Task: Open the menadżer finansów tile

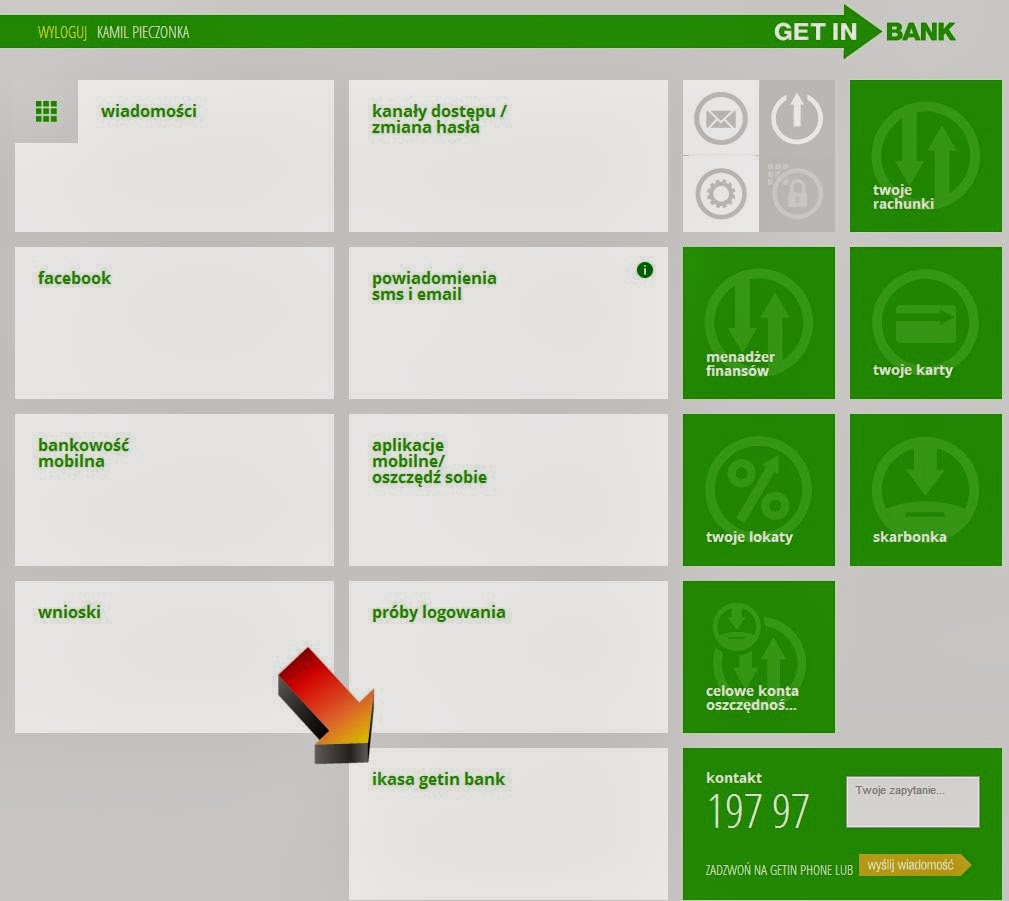Action: 759,323
